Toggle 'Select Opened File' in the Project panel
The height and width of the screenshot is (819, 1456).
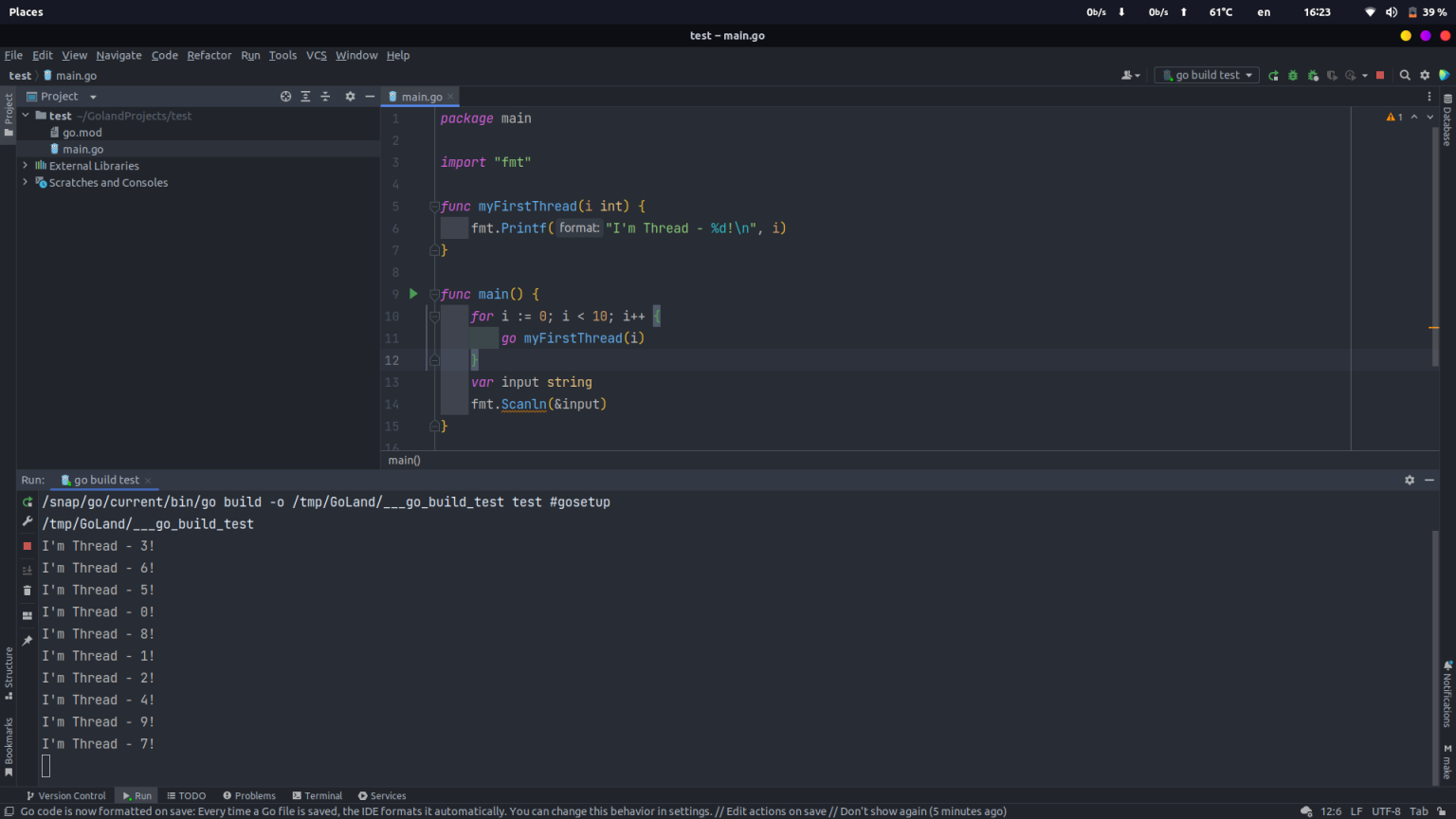(285, 96)
